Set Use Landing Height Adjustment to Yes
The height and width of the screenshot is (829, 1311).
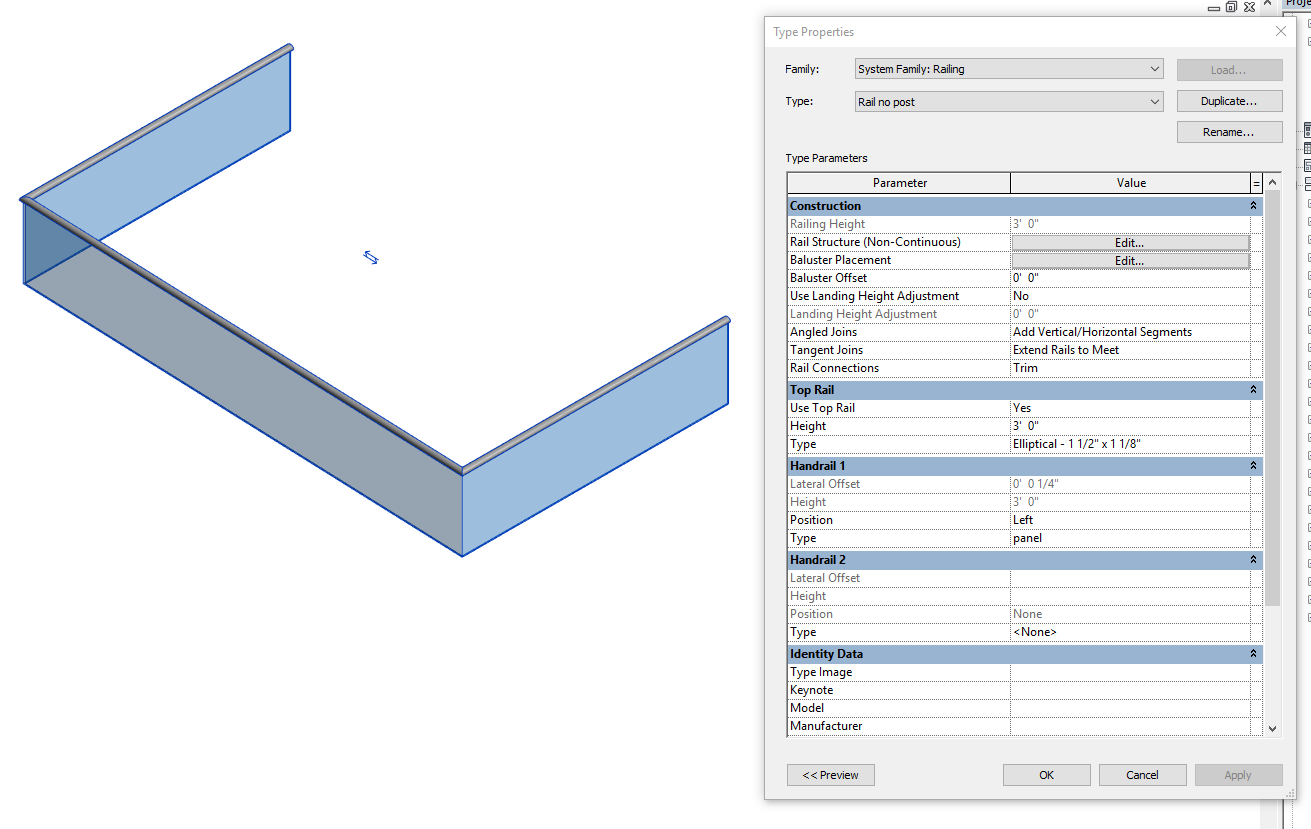click(1130, 295)
